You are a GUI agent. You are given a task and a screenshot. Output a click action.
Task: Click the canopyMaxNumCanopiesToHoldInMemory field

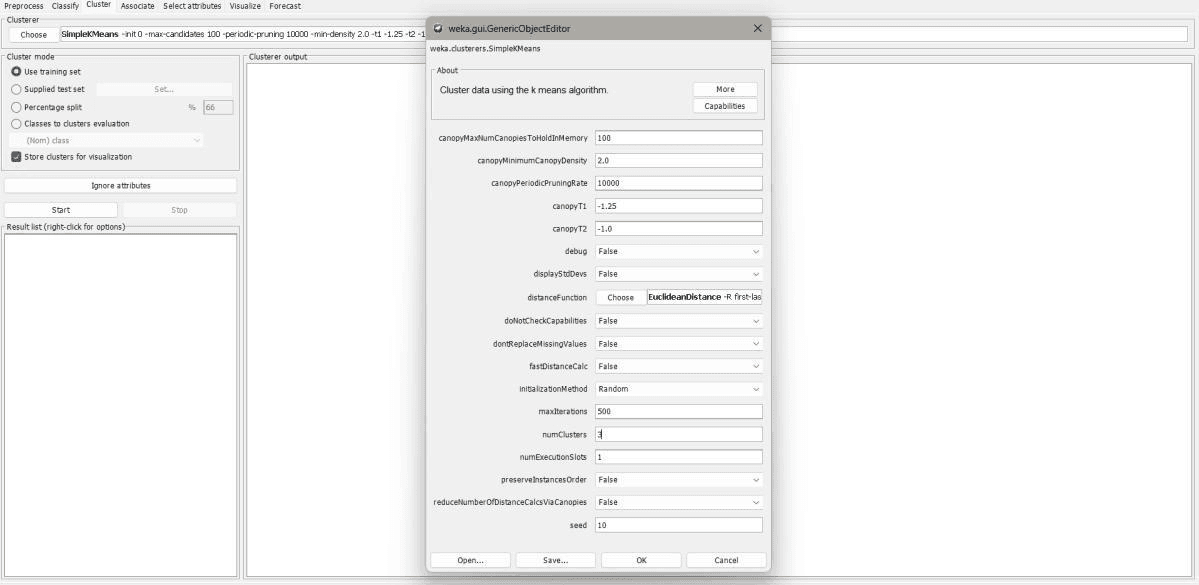(x=679, y=138)
